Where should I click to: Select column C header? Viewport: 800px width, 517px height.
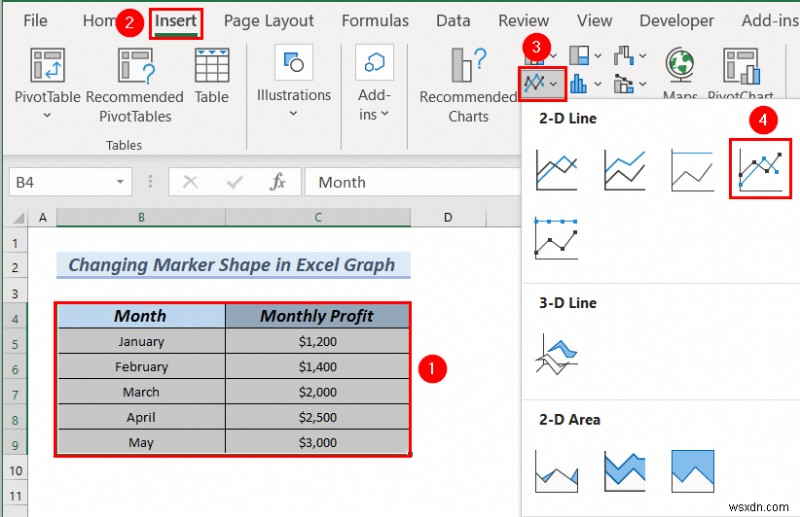(318, 218)
